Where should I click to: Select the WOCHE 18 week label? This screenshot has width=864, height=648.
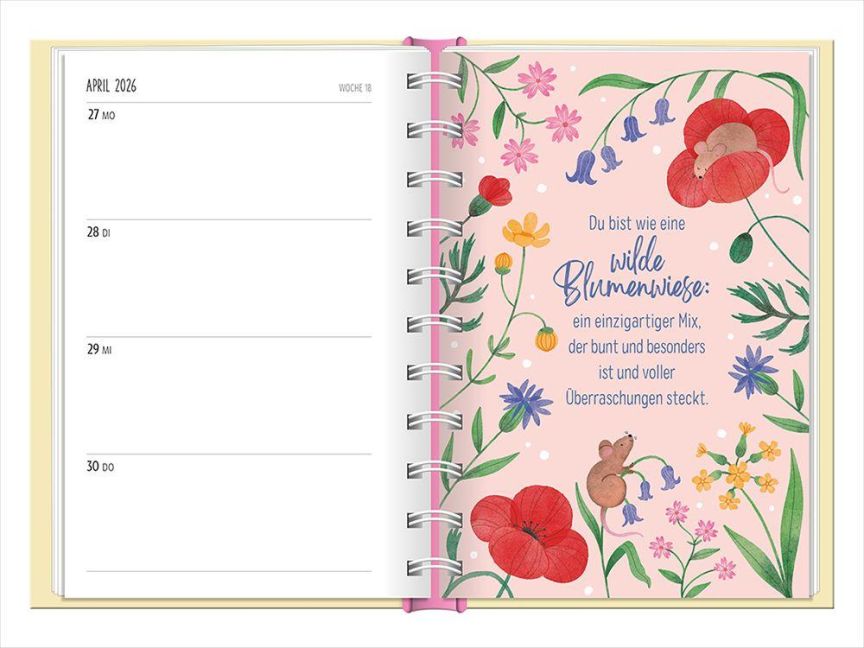[x=355, y=88]
